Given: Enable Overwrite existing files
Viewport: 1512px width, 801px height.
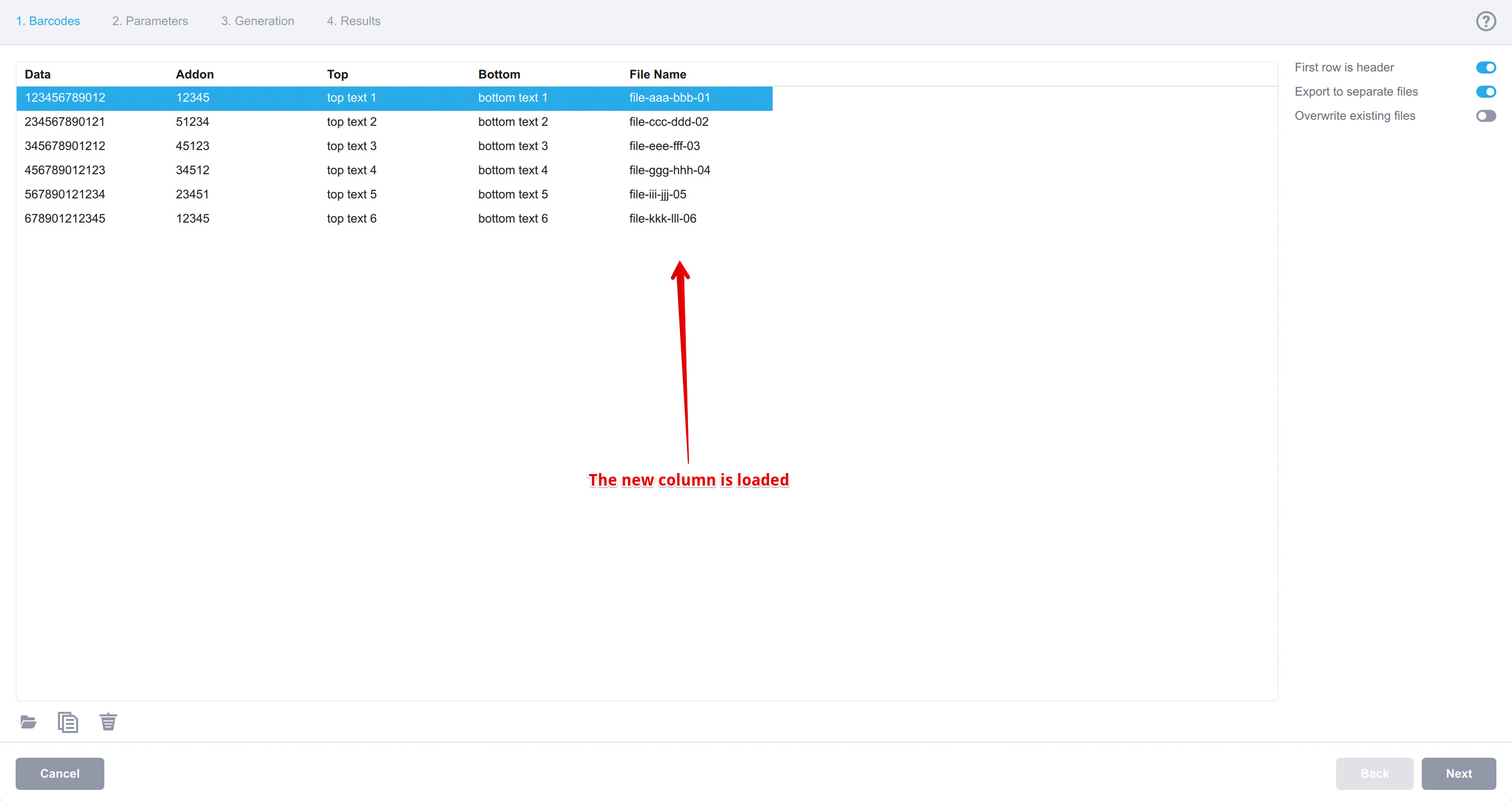Looking at the screenshot, I should coord(1486,115).
